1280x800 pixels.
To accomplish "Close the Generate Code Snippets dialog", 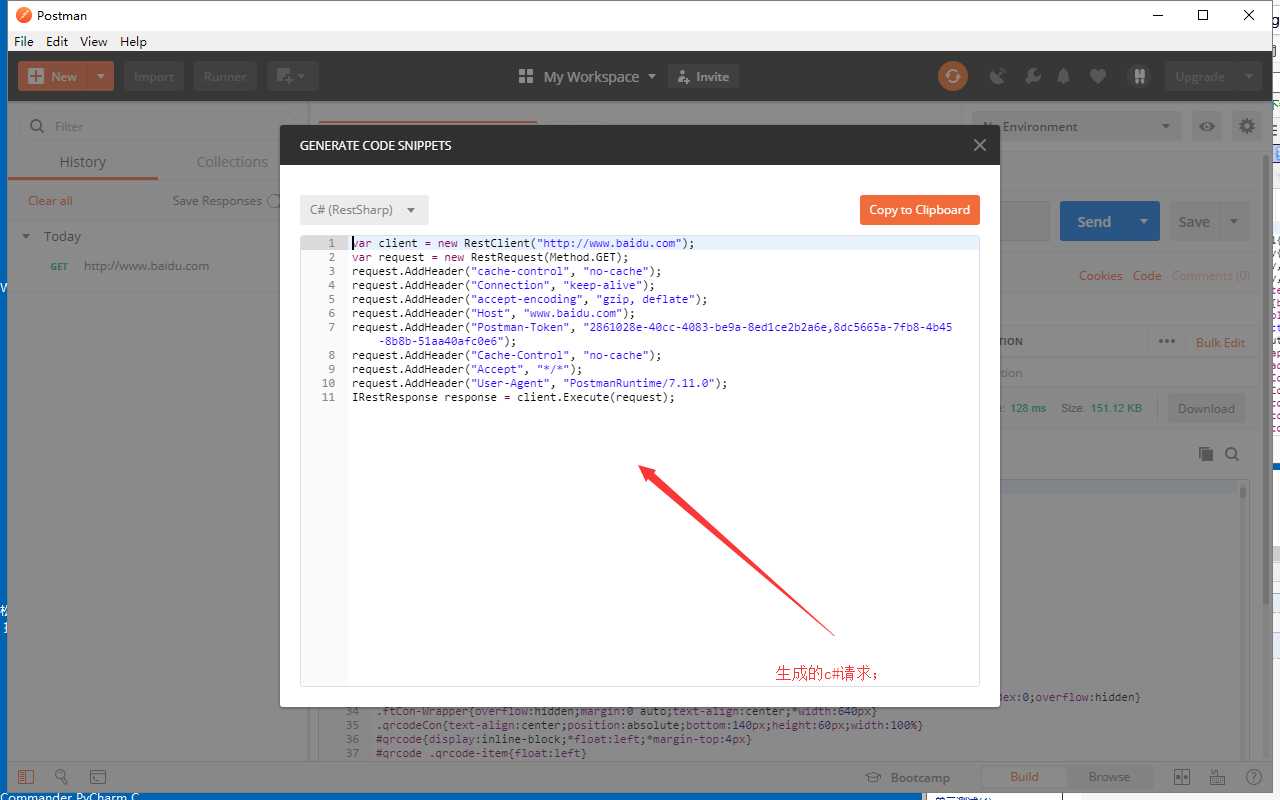I will (979, 145).
